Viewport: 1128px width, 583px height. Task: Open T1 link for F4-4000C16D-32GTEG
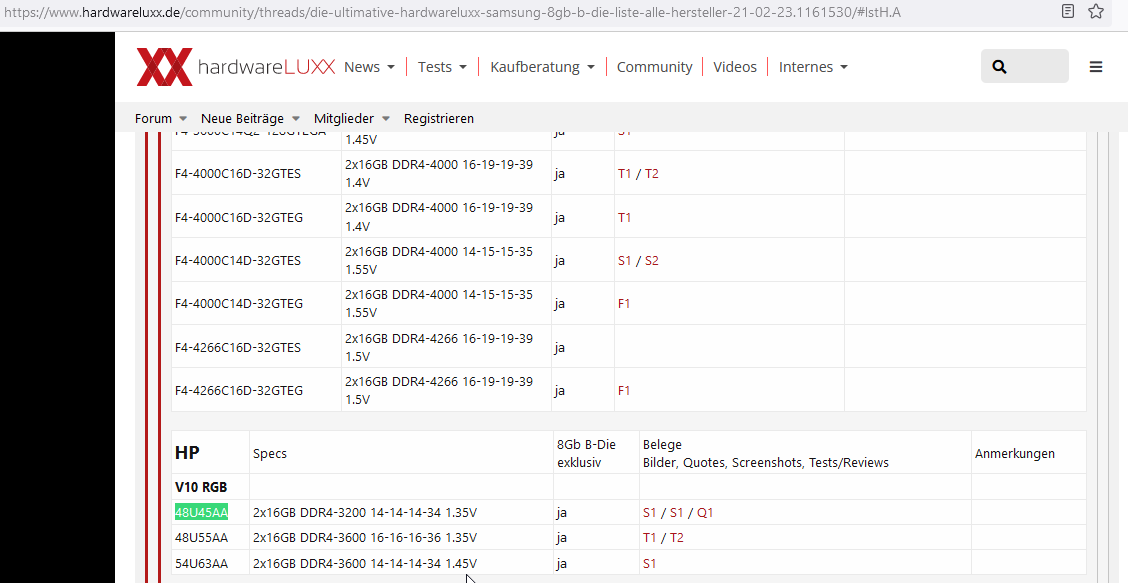624,217
